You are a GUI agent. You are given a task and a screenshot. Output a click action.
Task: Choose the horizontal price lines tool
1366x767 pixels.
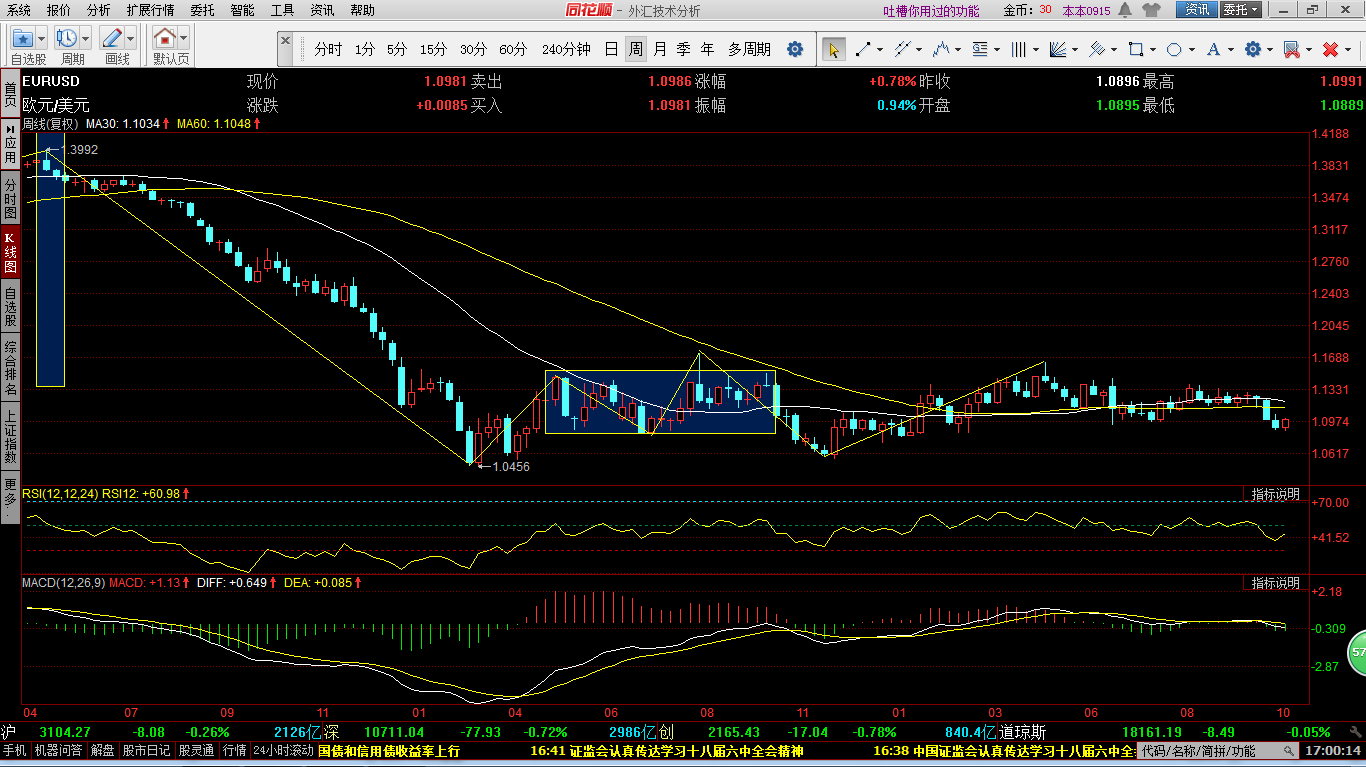pos(980,49)
